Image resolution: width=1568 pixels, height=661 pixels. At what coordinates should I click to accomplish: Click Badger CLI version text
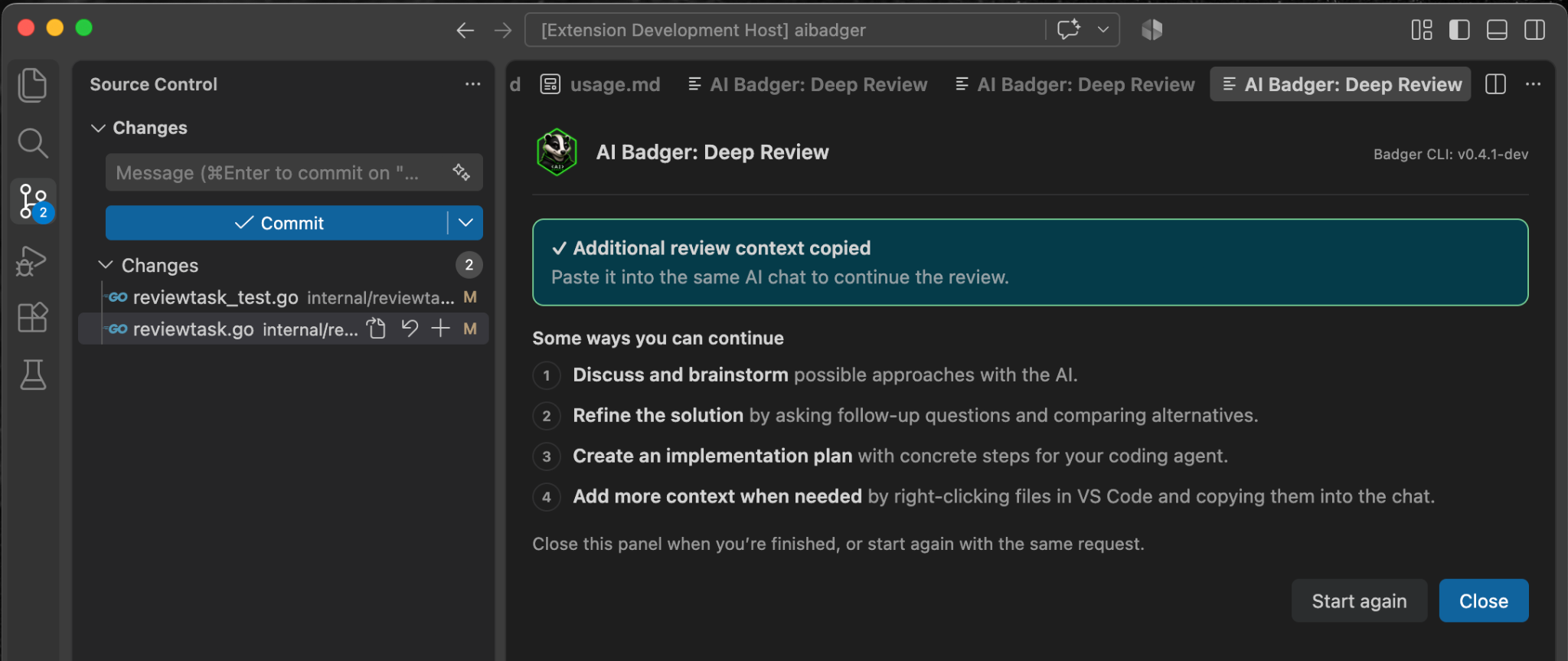(x=1451, y=154)
